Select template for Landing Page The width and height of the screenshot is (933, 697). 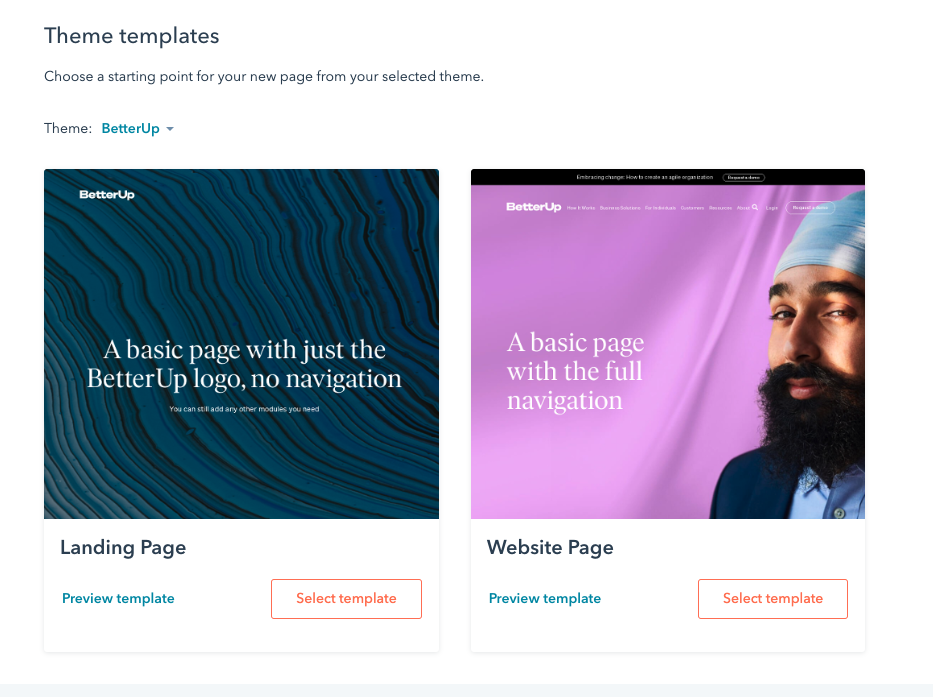click(346, 599)
